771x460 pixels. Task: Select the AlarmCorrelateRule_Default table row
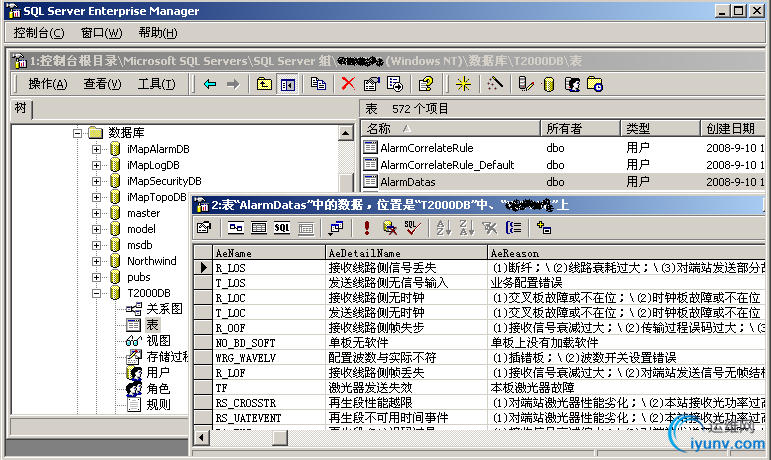563,165
